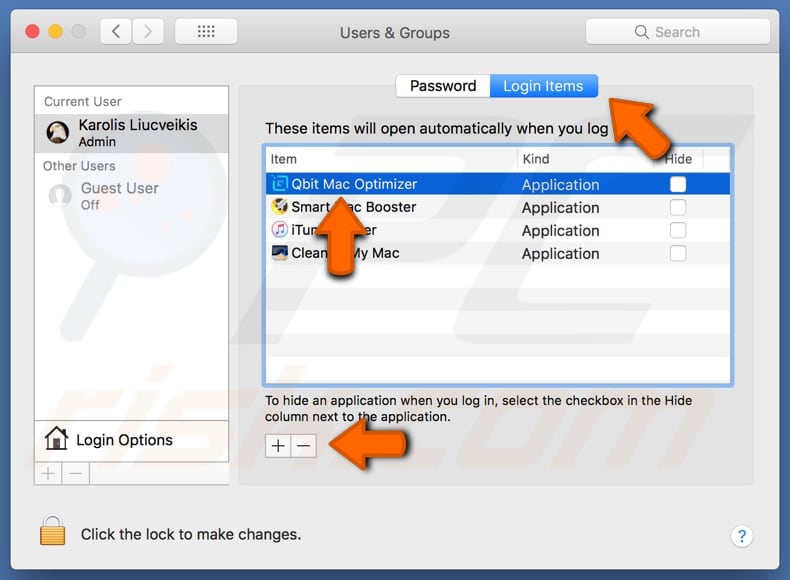This screenshot has width=790, height=580.
Task: Toggle Hide checkbox for iTunes row
Action: pyautogui.click(x=678, y=230)
